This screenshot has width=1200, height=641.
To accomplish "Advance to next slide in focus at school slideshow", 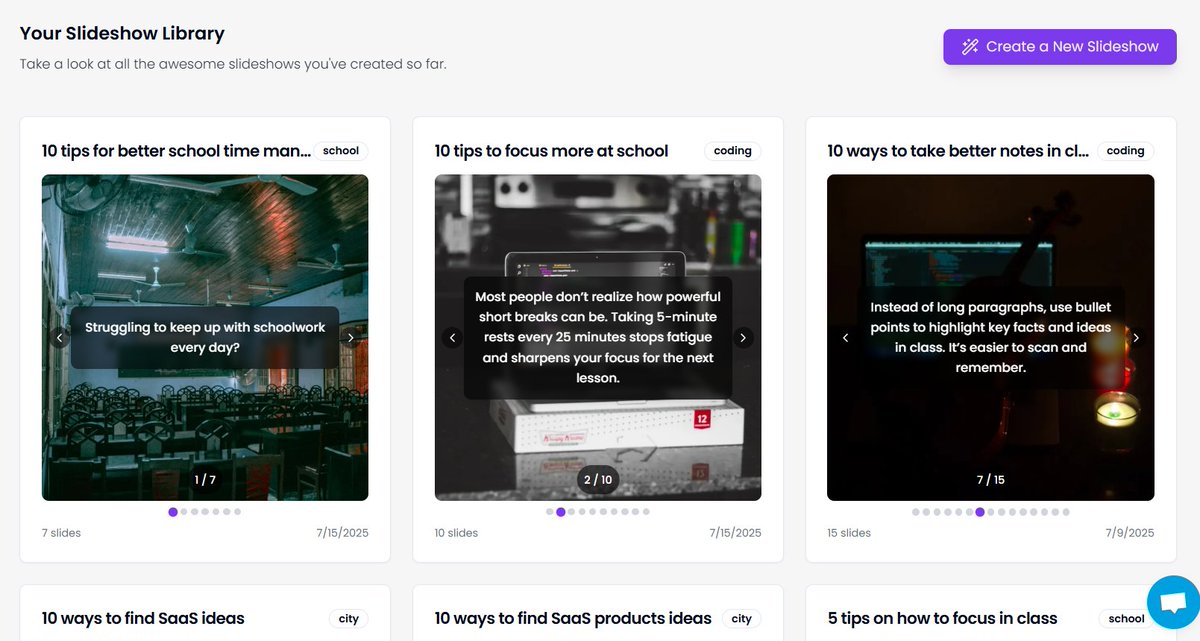I will [x=743, y=338].
